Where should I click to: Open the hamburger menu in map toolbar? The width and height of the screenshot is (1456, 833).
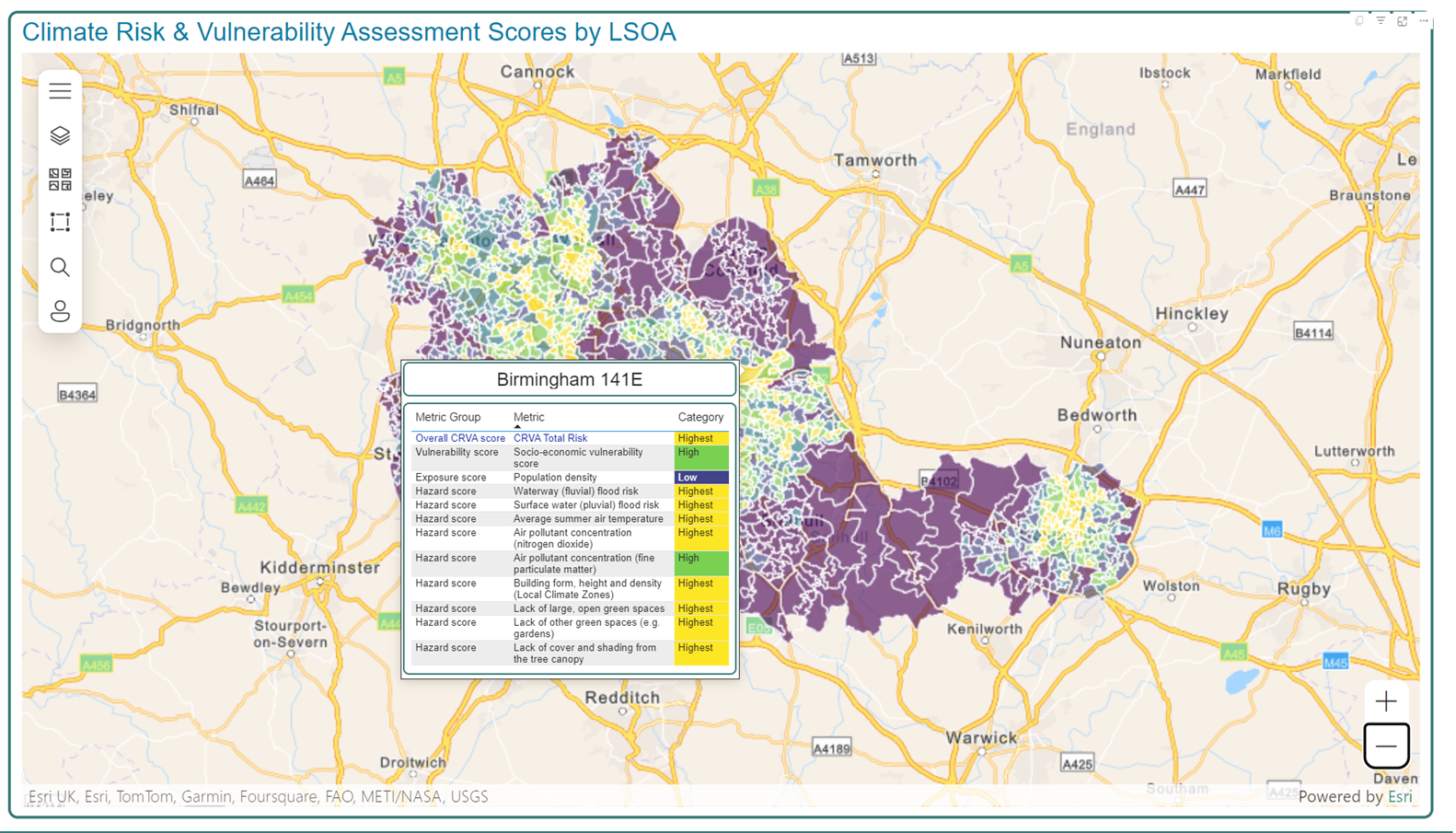tap(60, 91)
